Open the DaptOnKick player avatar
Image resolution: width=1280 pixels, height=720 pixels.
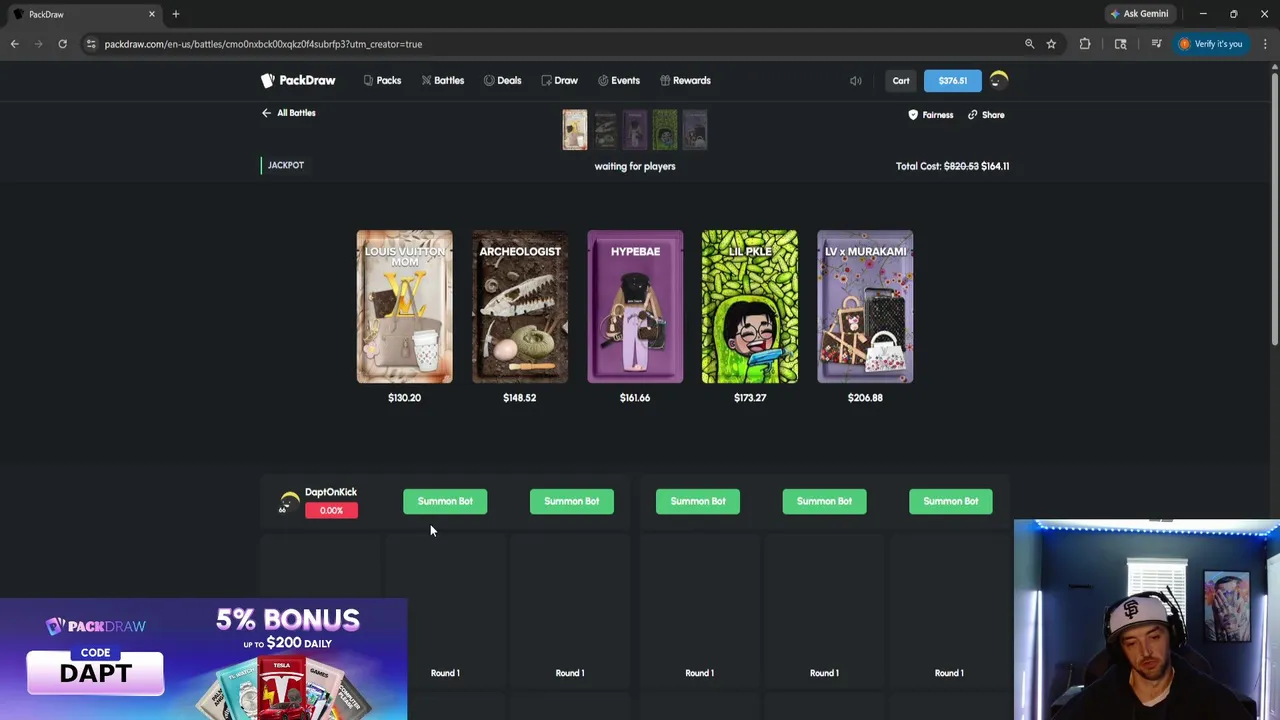289,502
